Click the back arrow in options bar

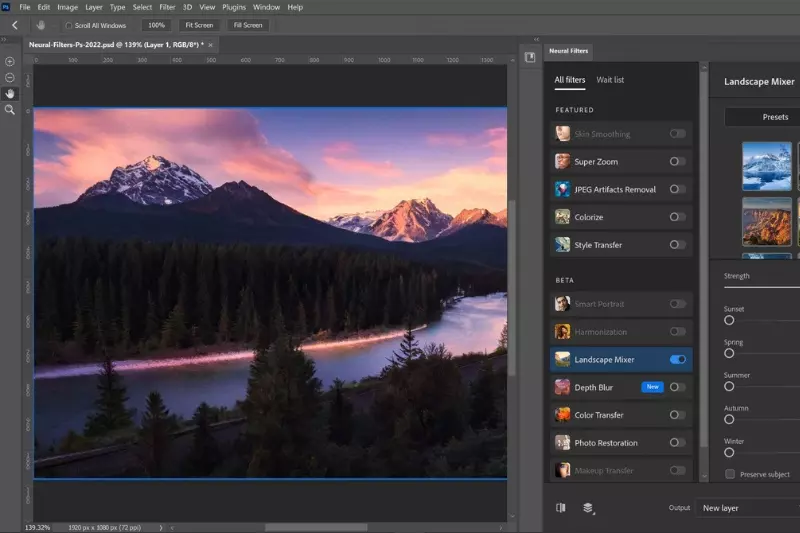pos(14,25)
